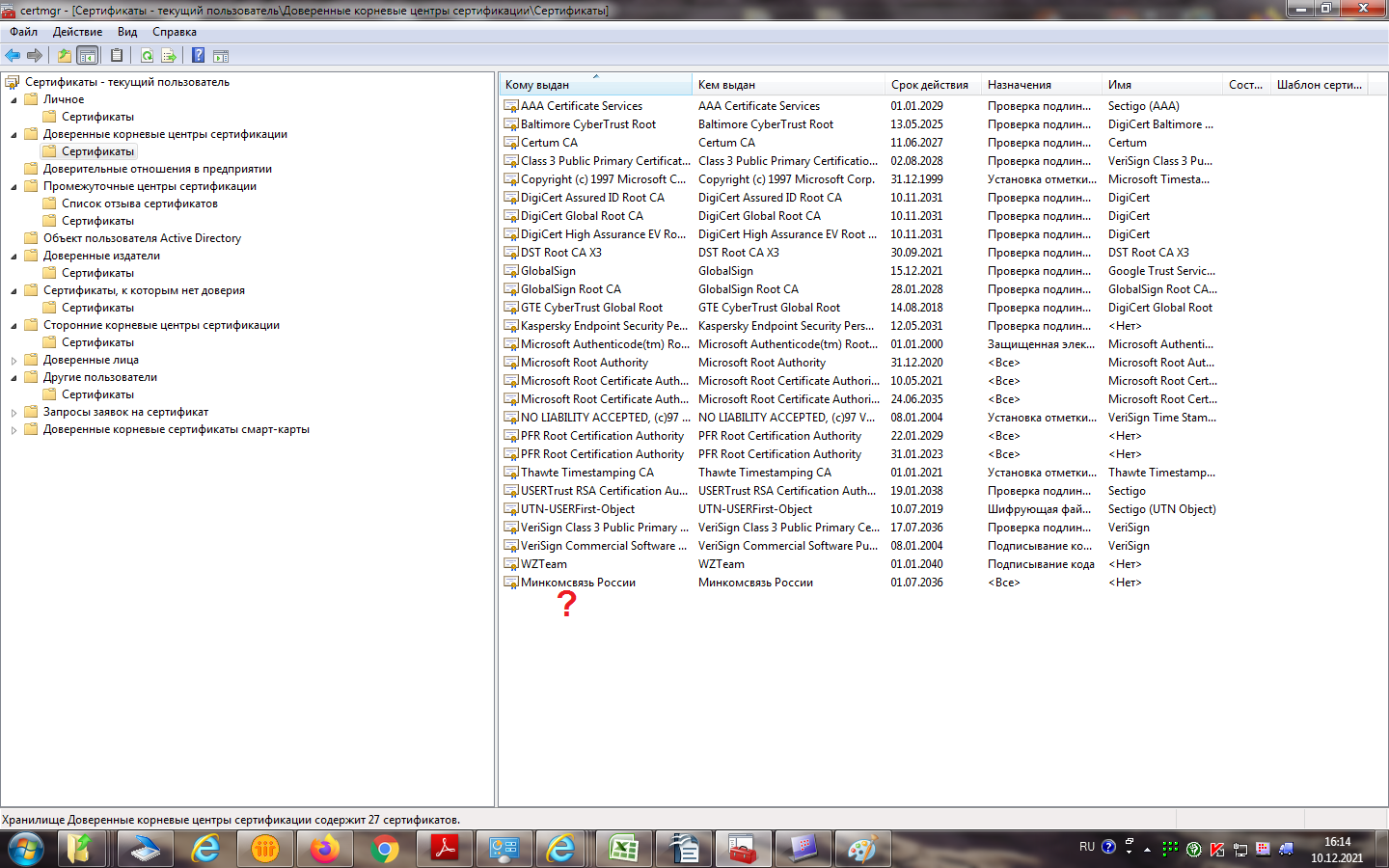
Task: Collapse Сторонние корневые центры сертификации node
Action: (x=14, y=325)
